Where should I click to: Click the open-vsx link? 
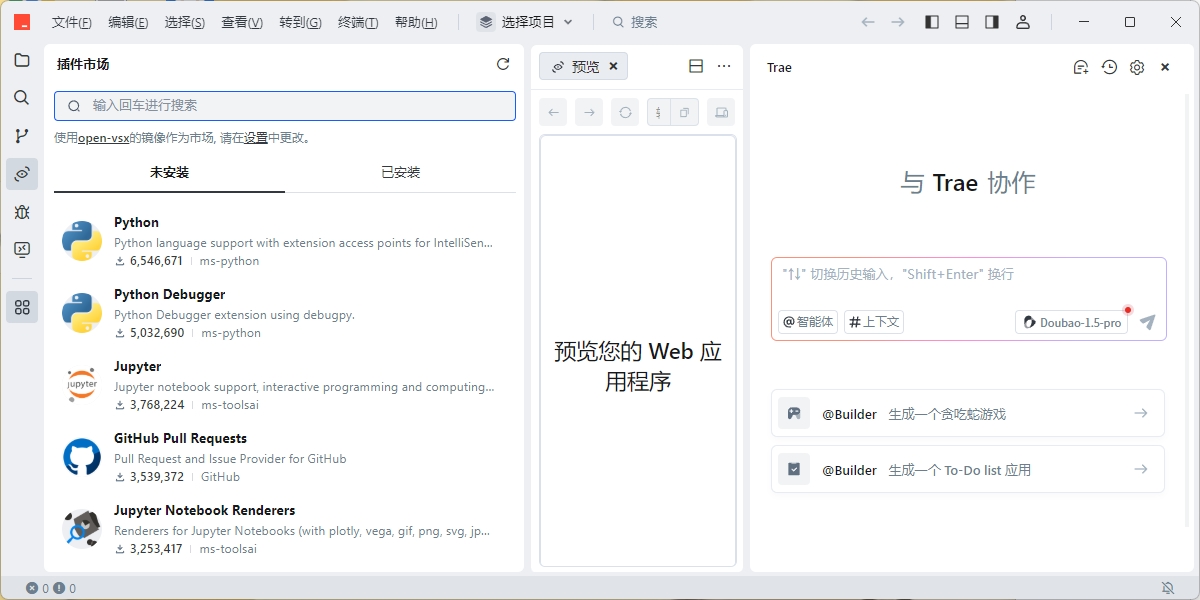(x=103, y=138)
